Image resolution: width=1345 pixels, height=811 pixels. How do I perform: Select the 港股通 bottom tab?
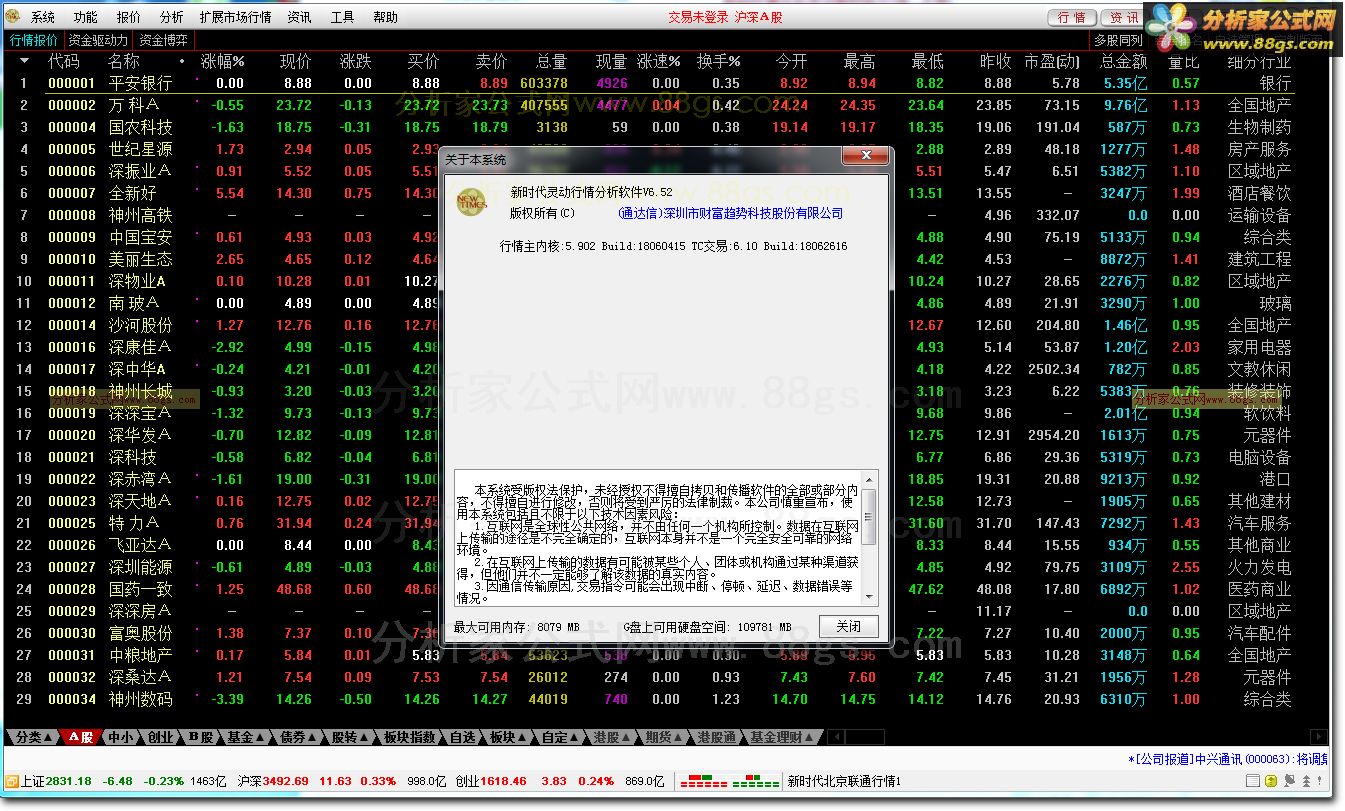coord(717,737)
